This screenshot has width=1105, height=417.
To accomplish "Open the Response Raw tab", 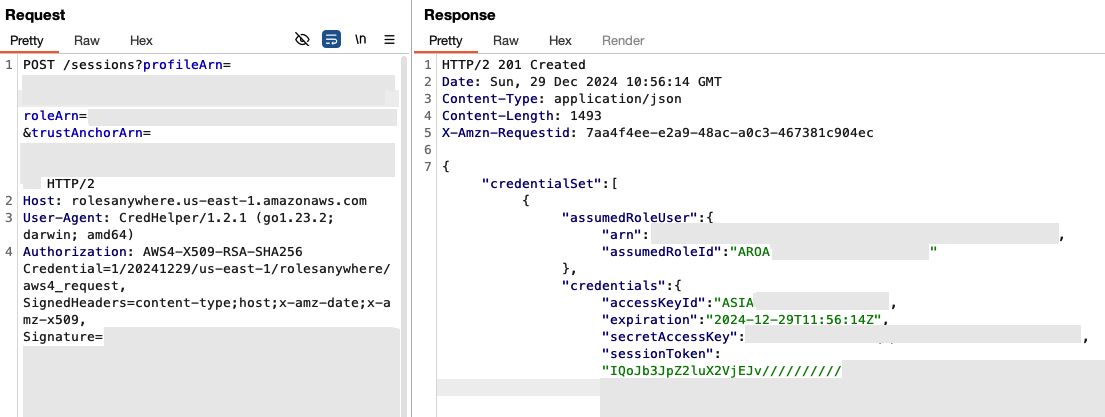I will [505, 41].
